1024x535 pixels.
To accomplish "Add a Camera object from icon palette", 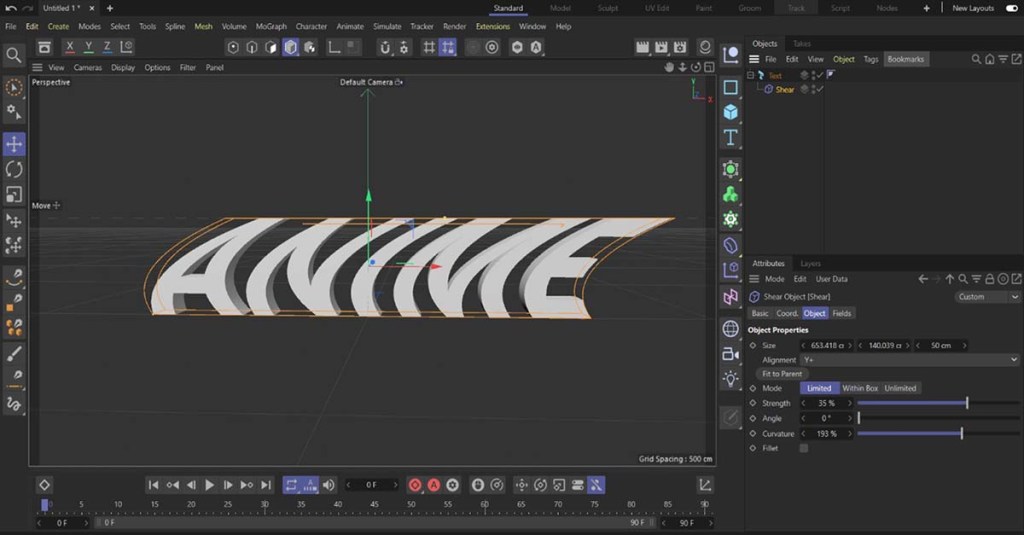I will coord(731,354).
